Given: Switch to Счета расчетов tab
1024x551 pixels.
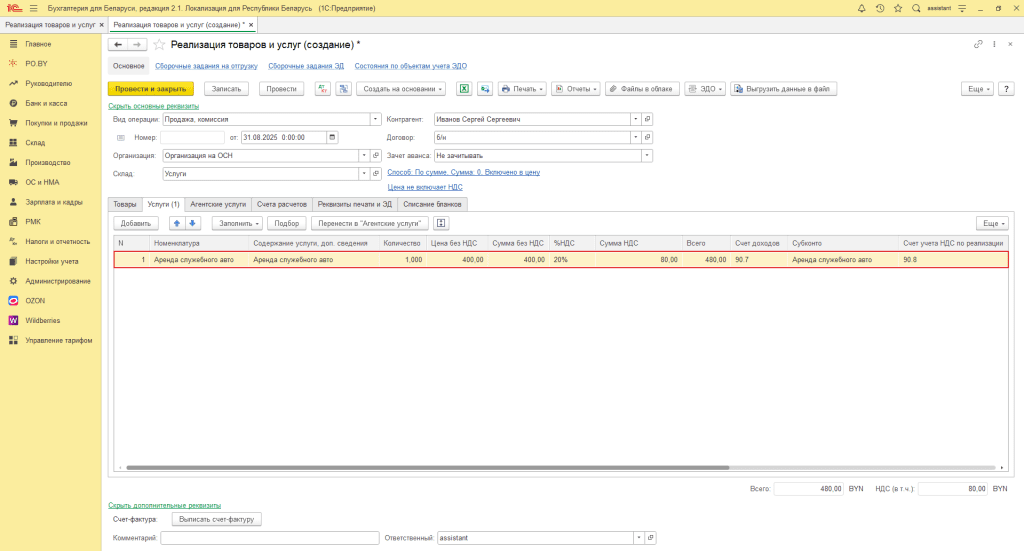Looking at the screenshot, I should (281, 204).
